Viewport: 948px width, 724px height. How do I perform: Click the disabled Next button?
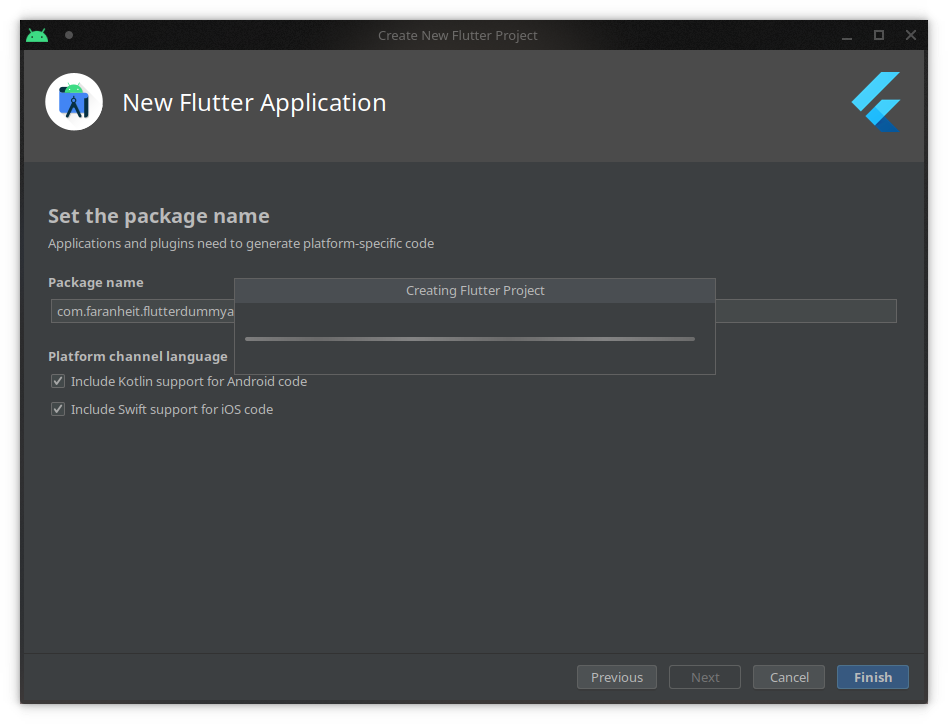(x=705, y=677)
